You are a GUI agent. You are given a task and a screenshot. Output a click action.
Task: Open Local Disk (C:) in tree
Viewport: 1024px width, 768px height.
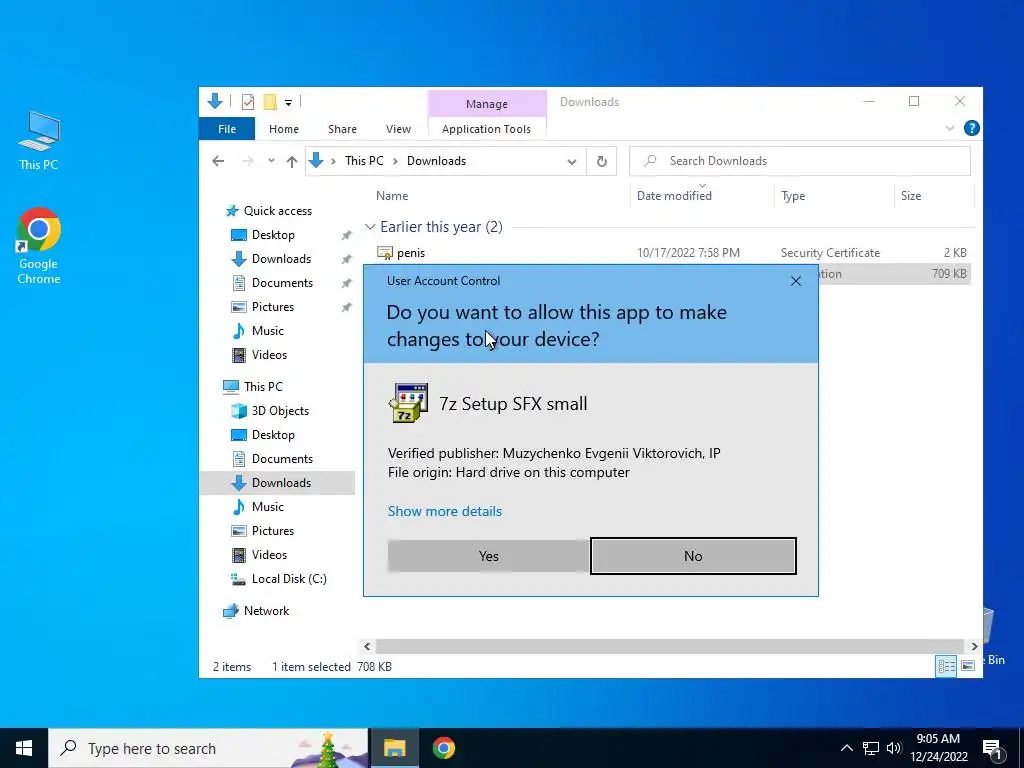[x=289, y=579]
